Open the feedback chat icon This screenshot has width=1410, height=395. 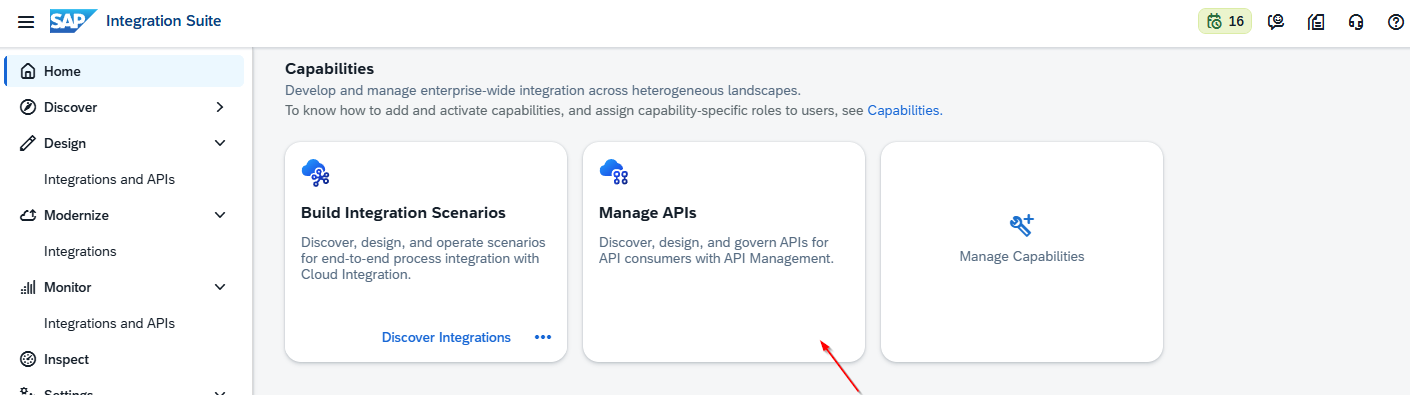1276,22
